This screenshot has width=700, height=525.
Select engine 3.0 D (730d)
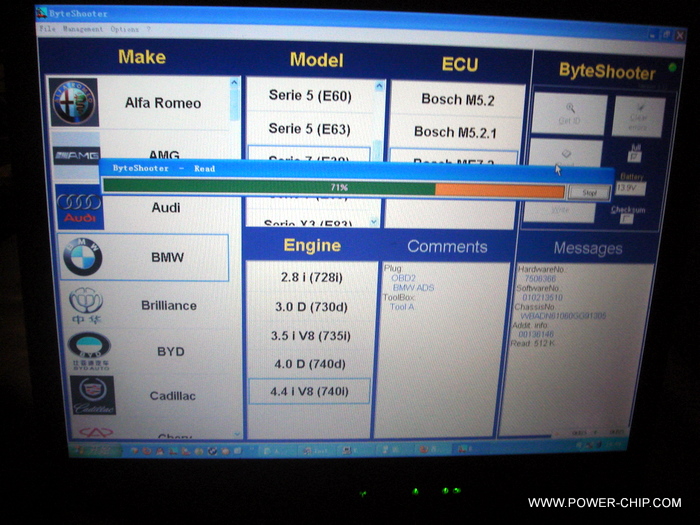(311, 307)
